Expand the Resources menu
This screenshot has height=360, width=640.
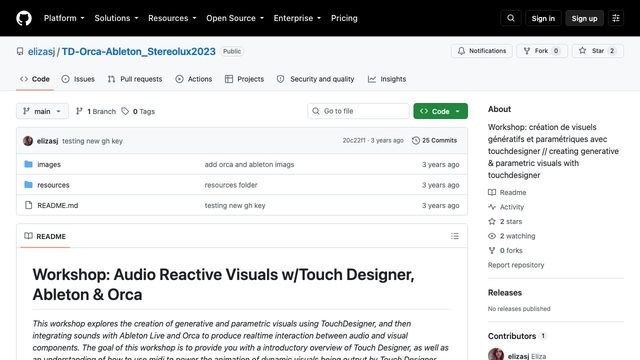[172, 18]
